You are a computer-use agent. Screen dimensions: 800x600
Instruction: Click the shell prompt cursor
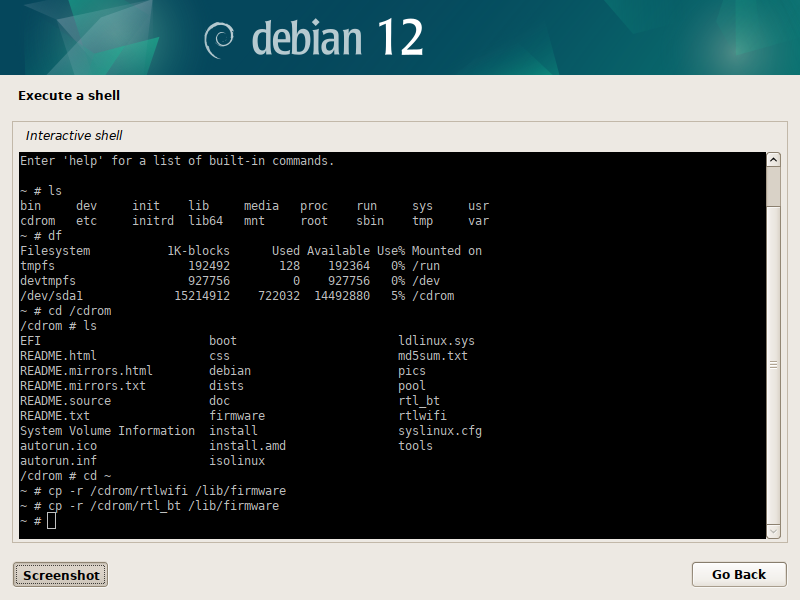(x=52, y=521)
